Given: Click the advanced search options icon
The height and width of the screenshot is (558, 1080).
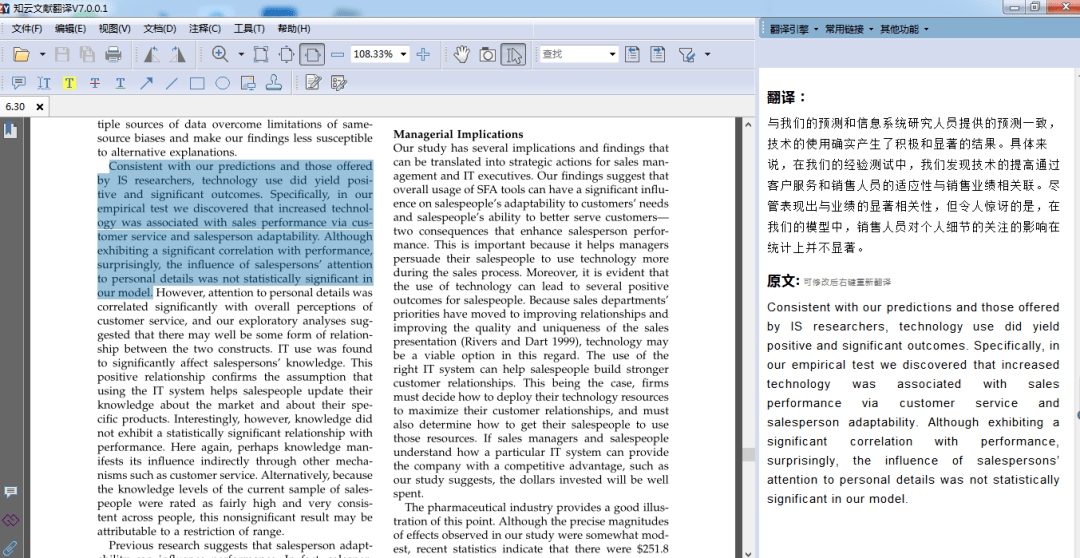Looking at the screenshot, I should (686, 54).
